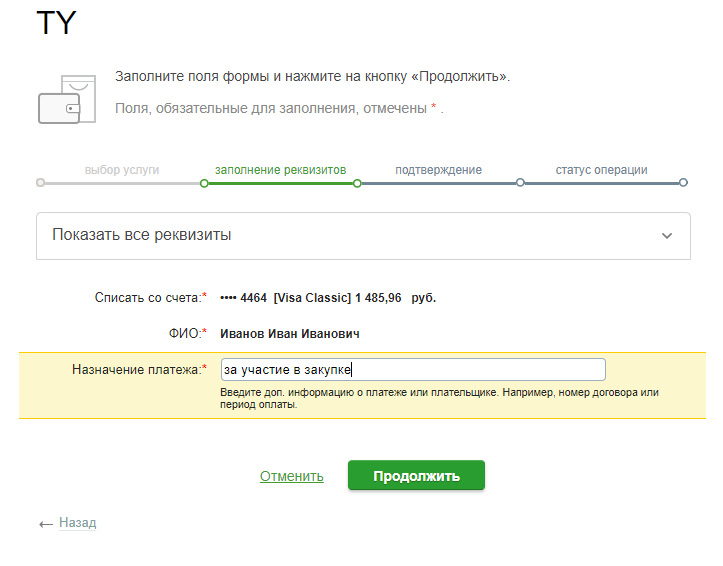Screen dimensions: 723x566
Task: Click the Назначение платежа text field
Action: point(412,369)
